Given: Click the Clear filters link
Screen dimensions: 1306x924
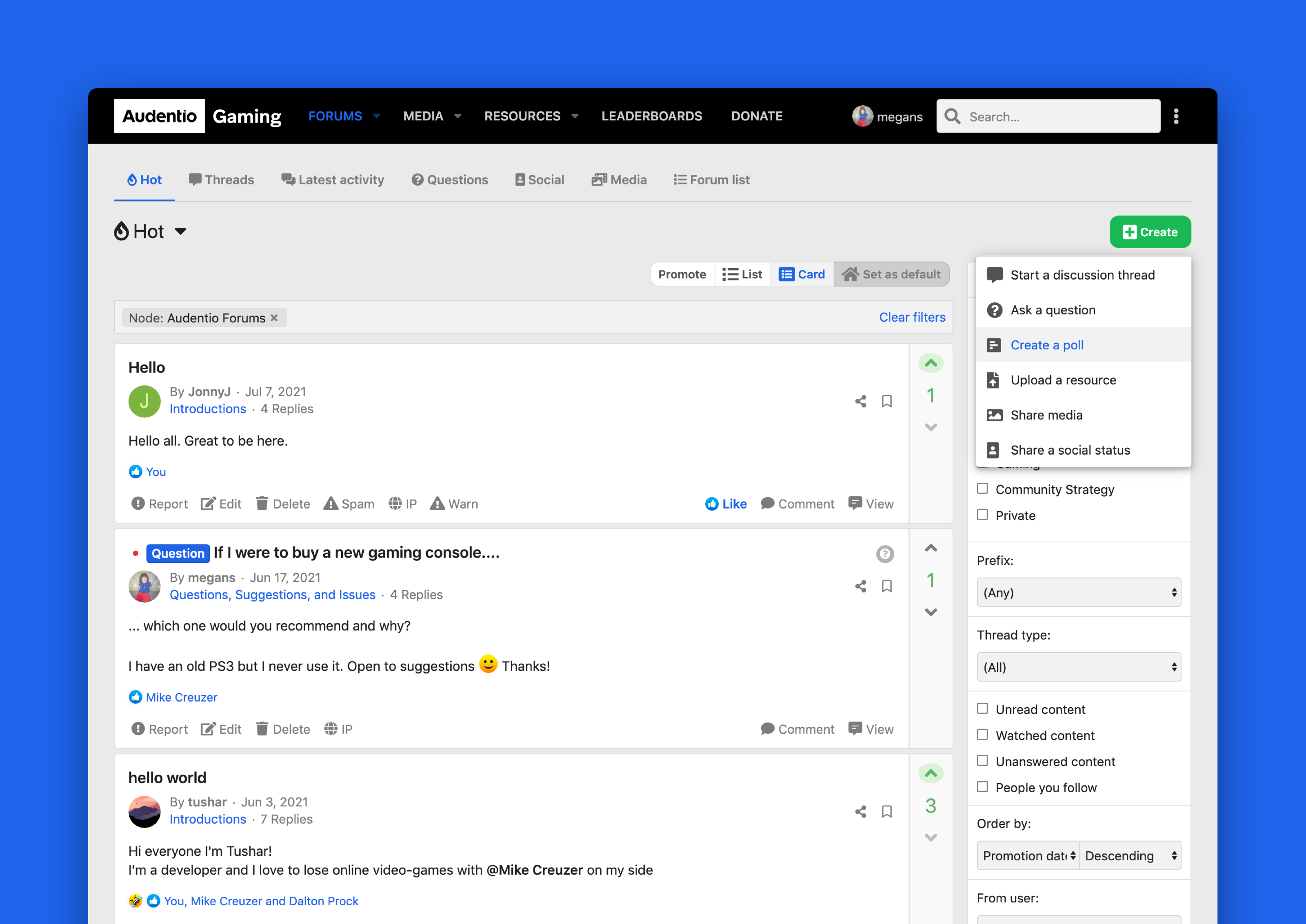Looking at the screenshot, I should 912,318.
